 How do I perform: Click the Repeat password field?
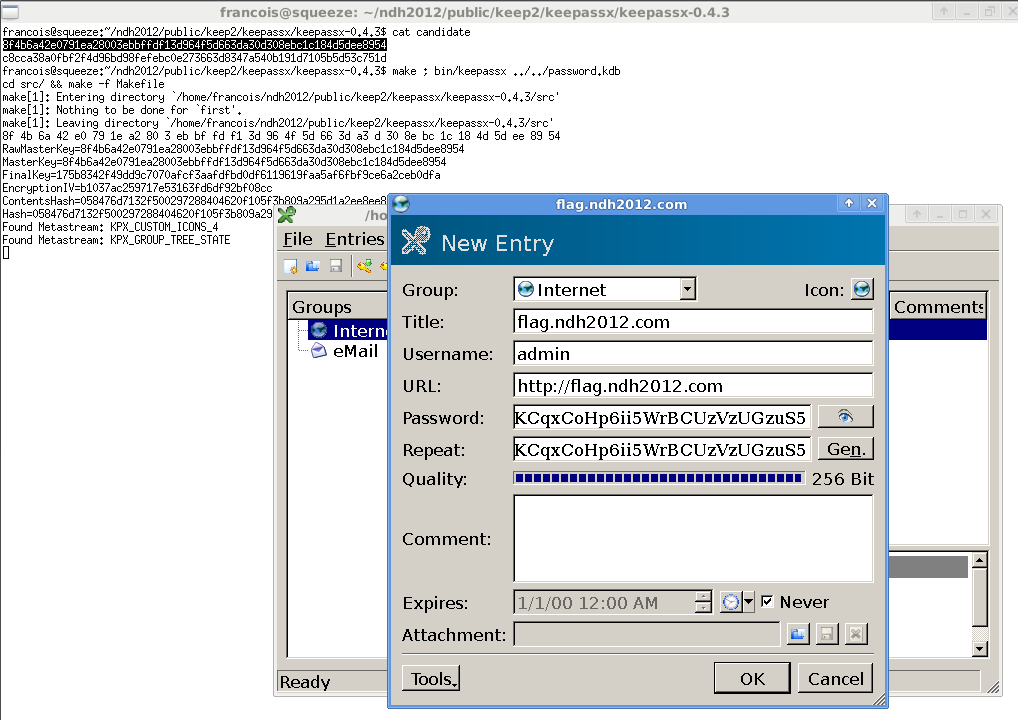point(662,449)
